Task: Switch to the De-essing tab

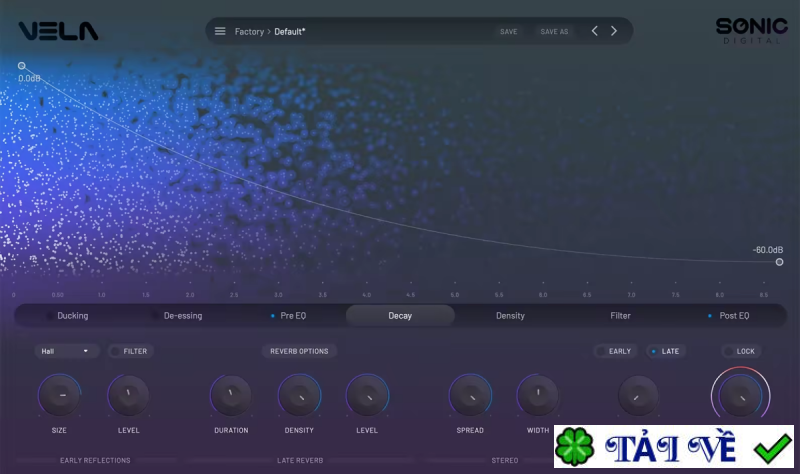Action: [183, 316]
